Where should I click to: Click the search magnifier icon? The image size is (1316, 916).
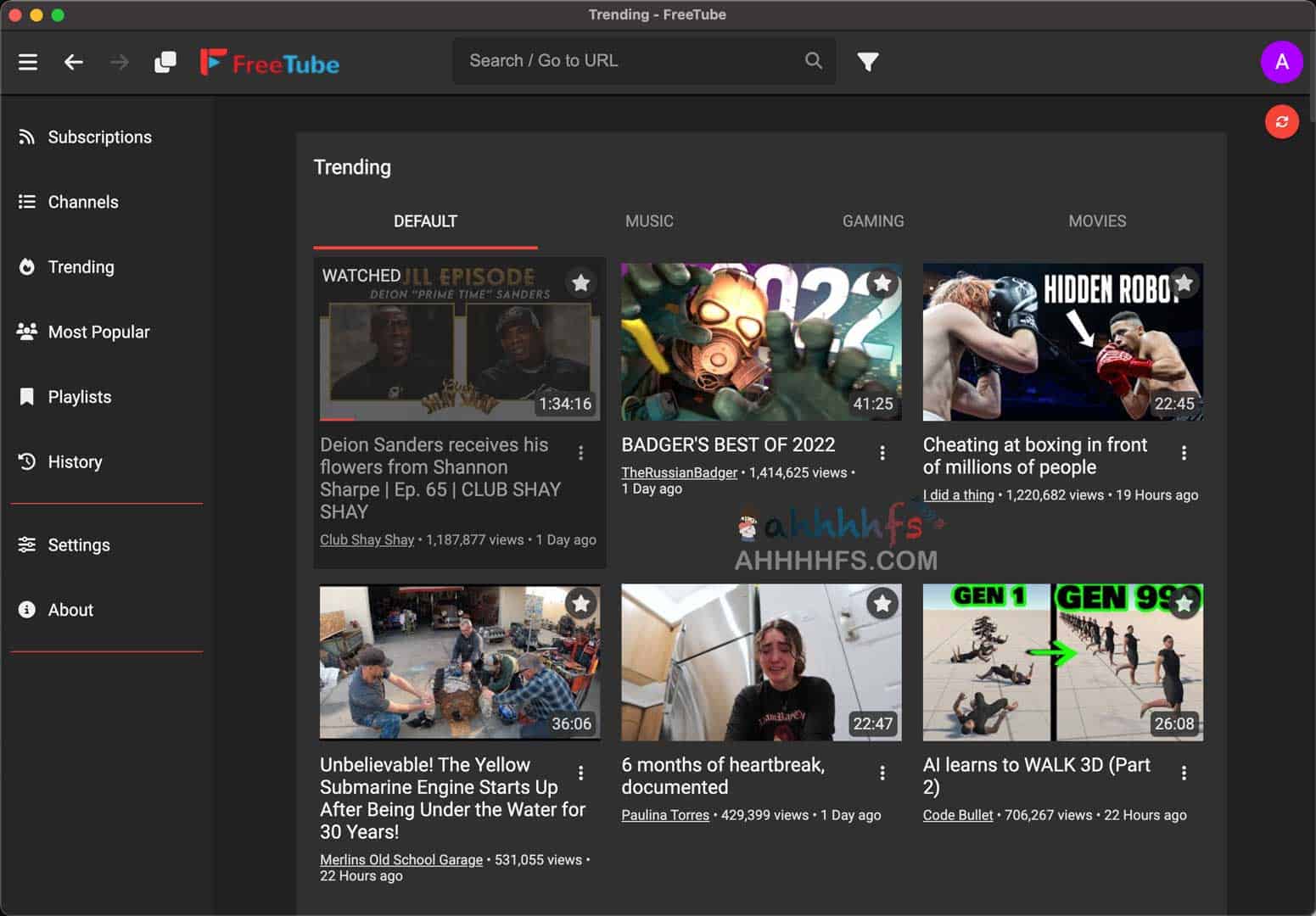point(813,61)
